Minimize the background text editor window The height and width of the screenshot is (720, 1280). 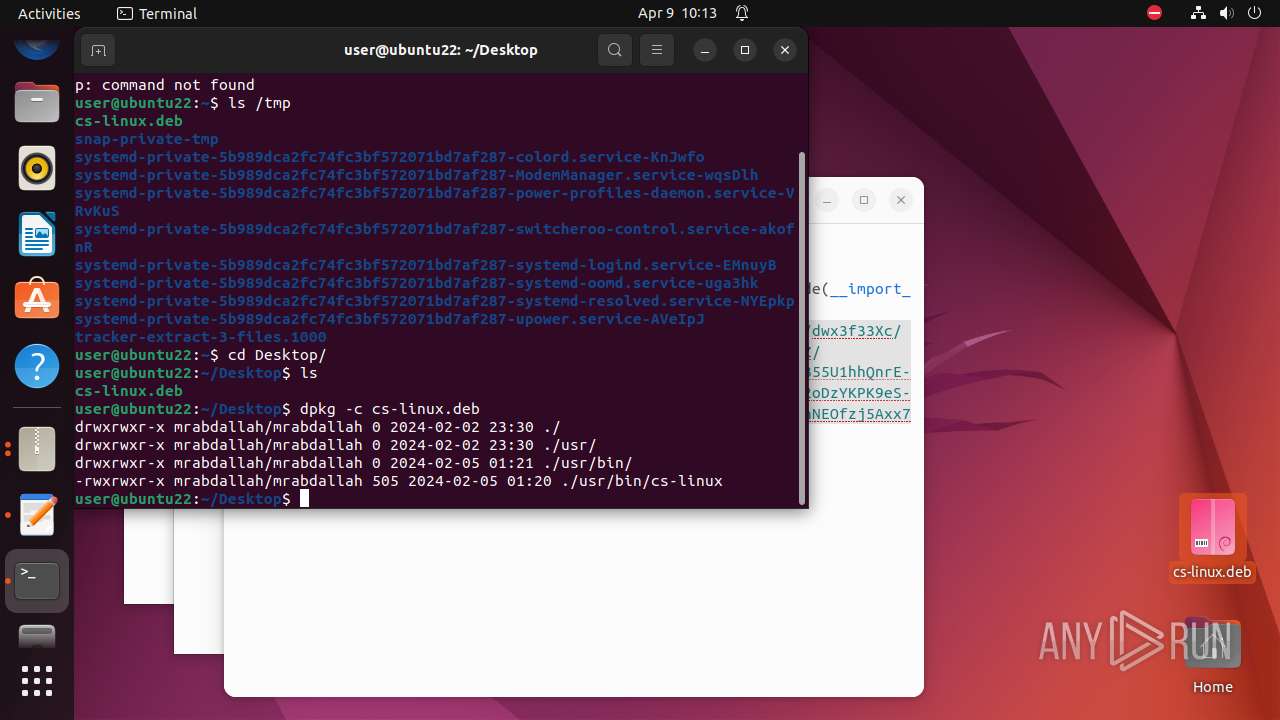(x=827, y=200)
